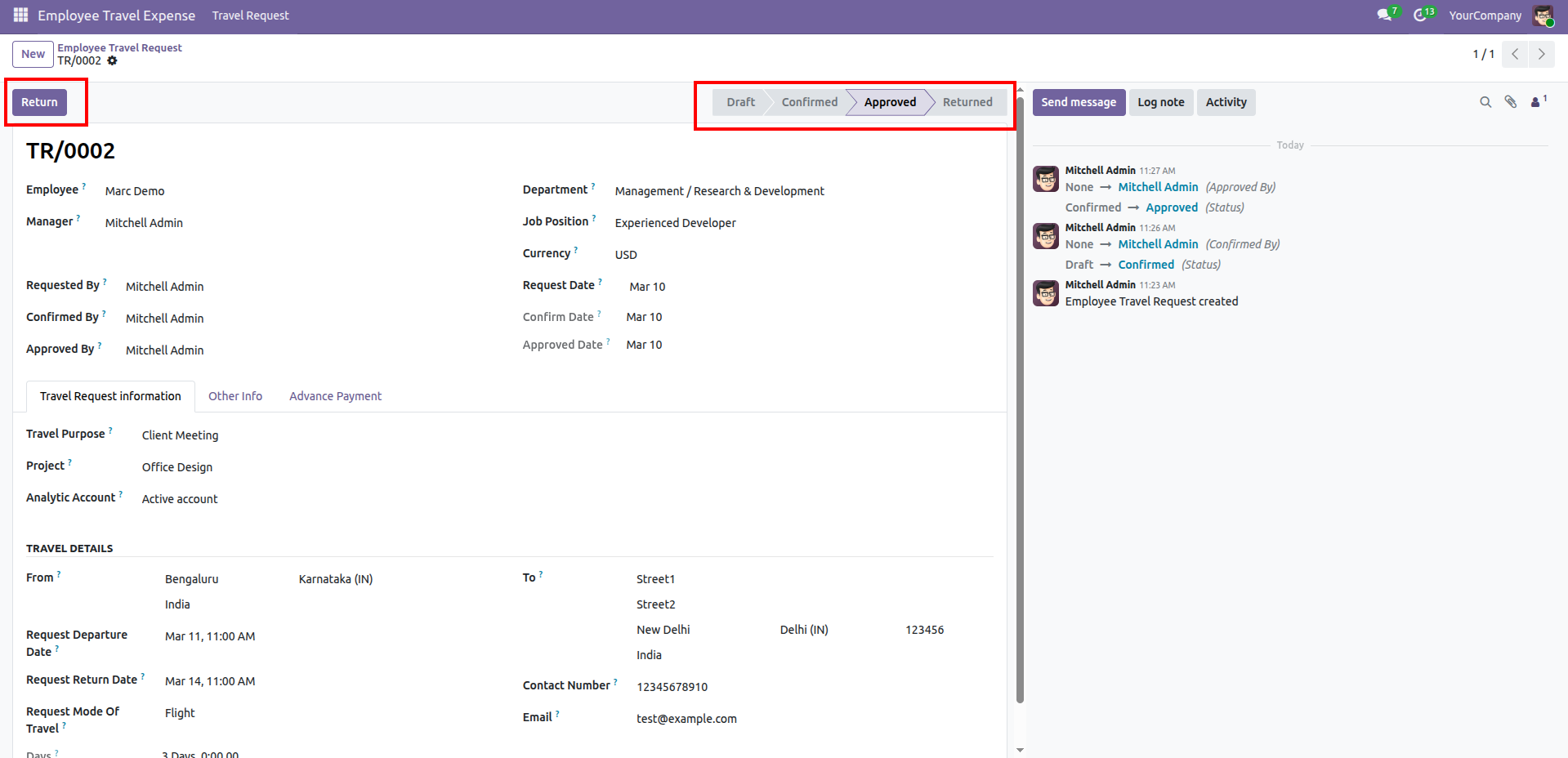Open the gear actions menu beside TR/0002

tap(112, 61)
